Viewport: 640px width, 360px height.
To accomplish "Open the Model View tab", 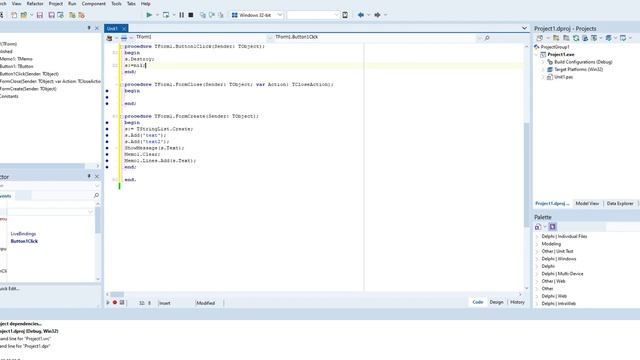I will tap(587, 203).
